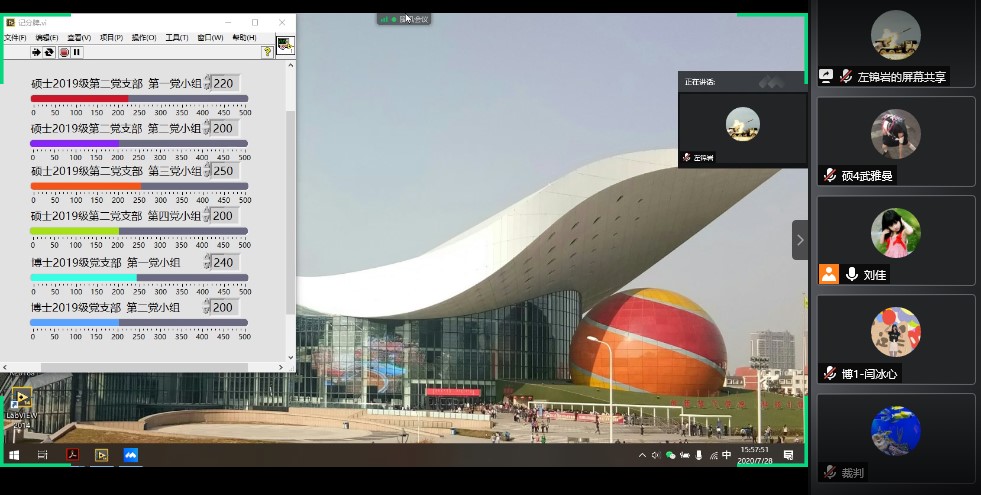This screenshot has width=981, height=495.
Task: Collapse the participant panel with the chevron
Action: [x=800, y=240]
